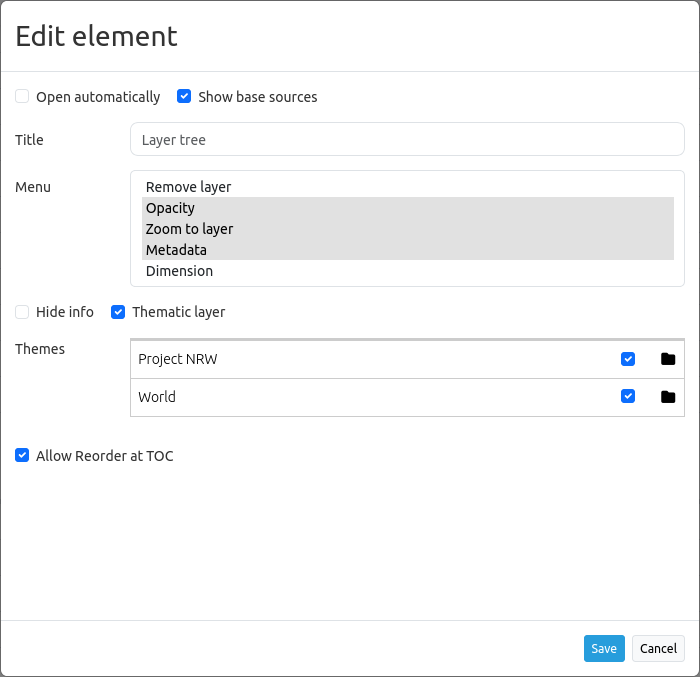700x677 pixels.
Task: Click the Save button
Action: click(604, 648)
